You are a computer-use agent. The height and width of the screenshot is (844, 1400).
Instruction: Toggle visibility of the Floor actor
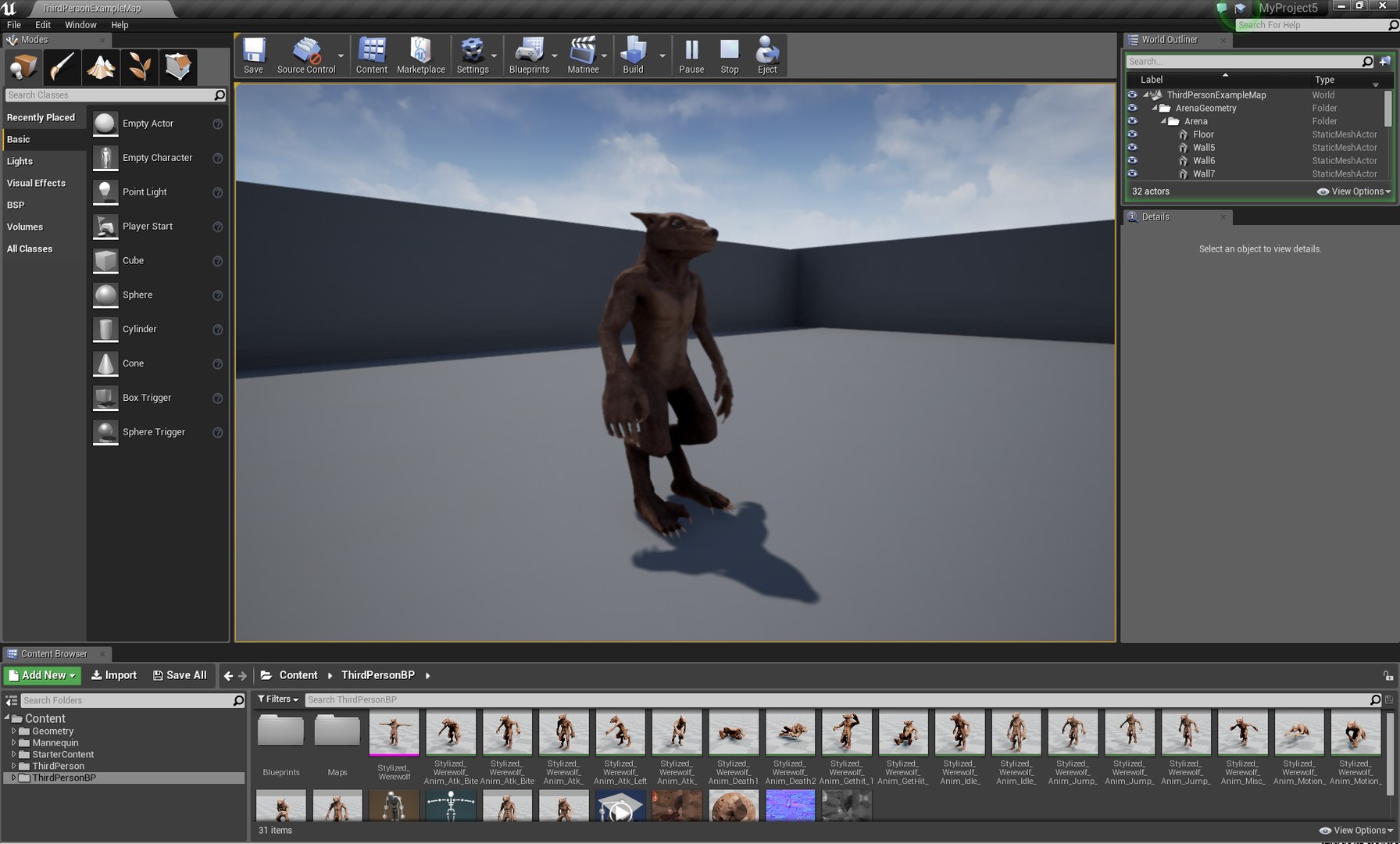pos(1132,134)
